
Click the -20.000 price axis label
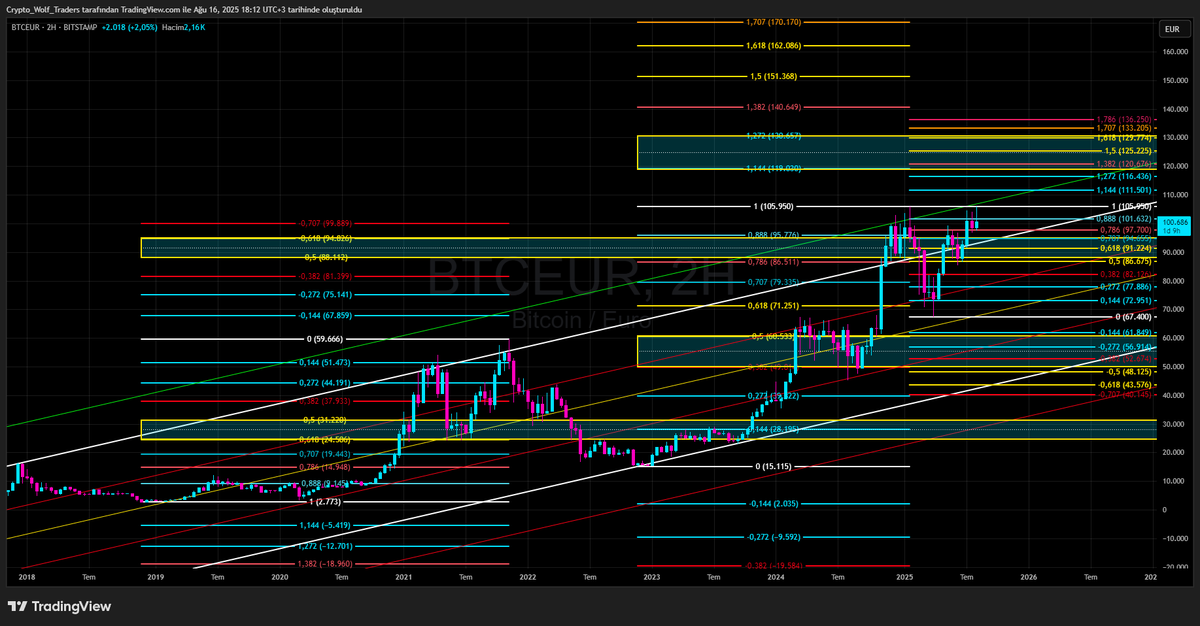[1173, 567]
